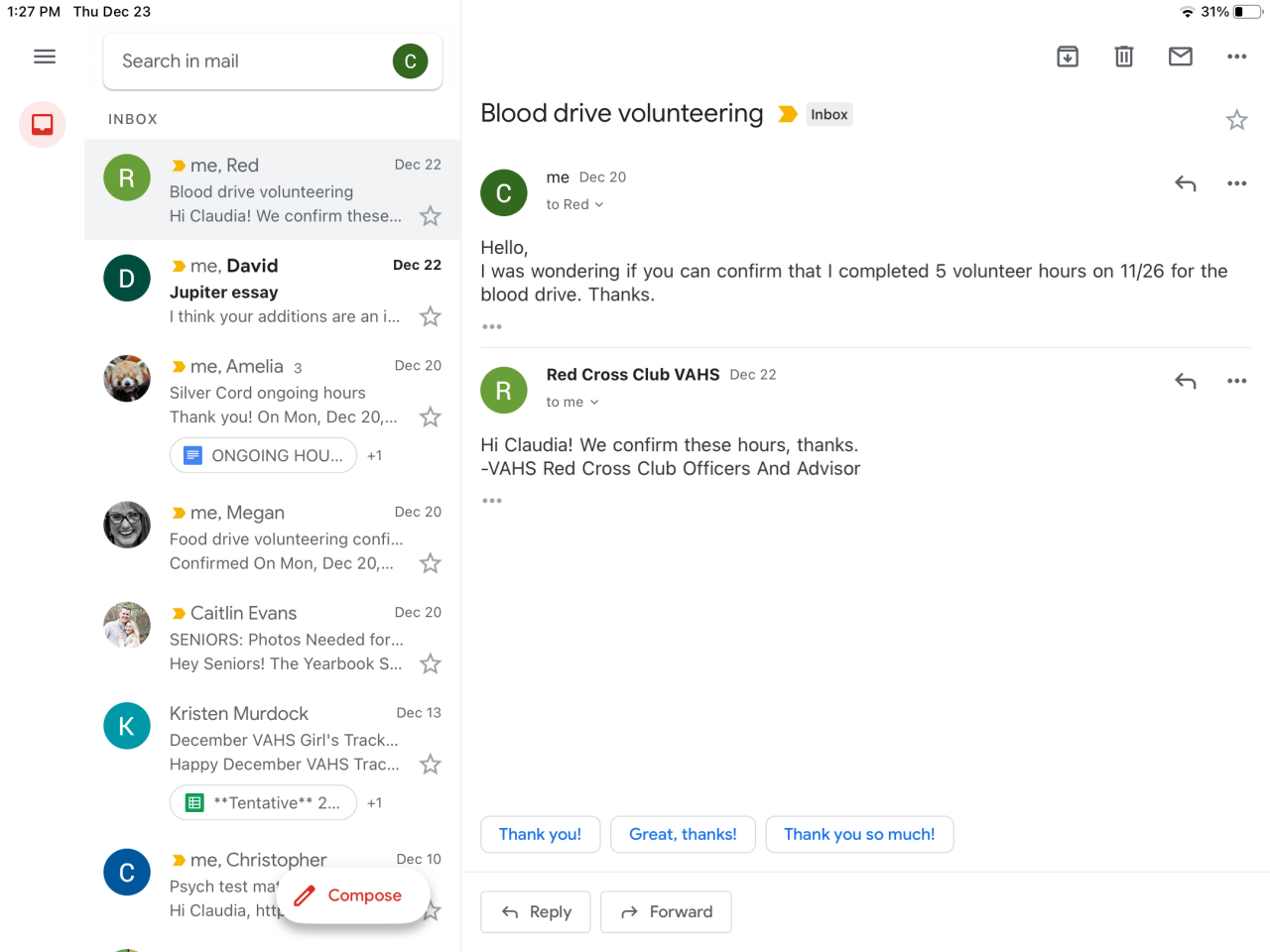Archive the Blood drive volunteering conversation

(x=1068, y=57)
